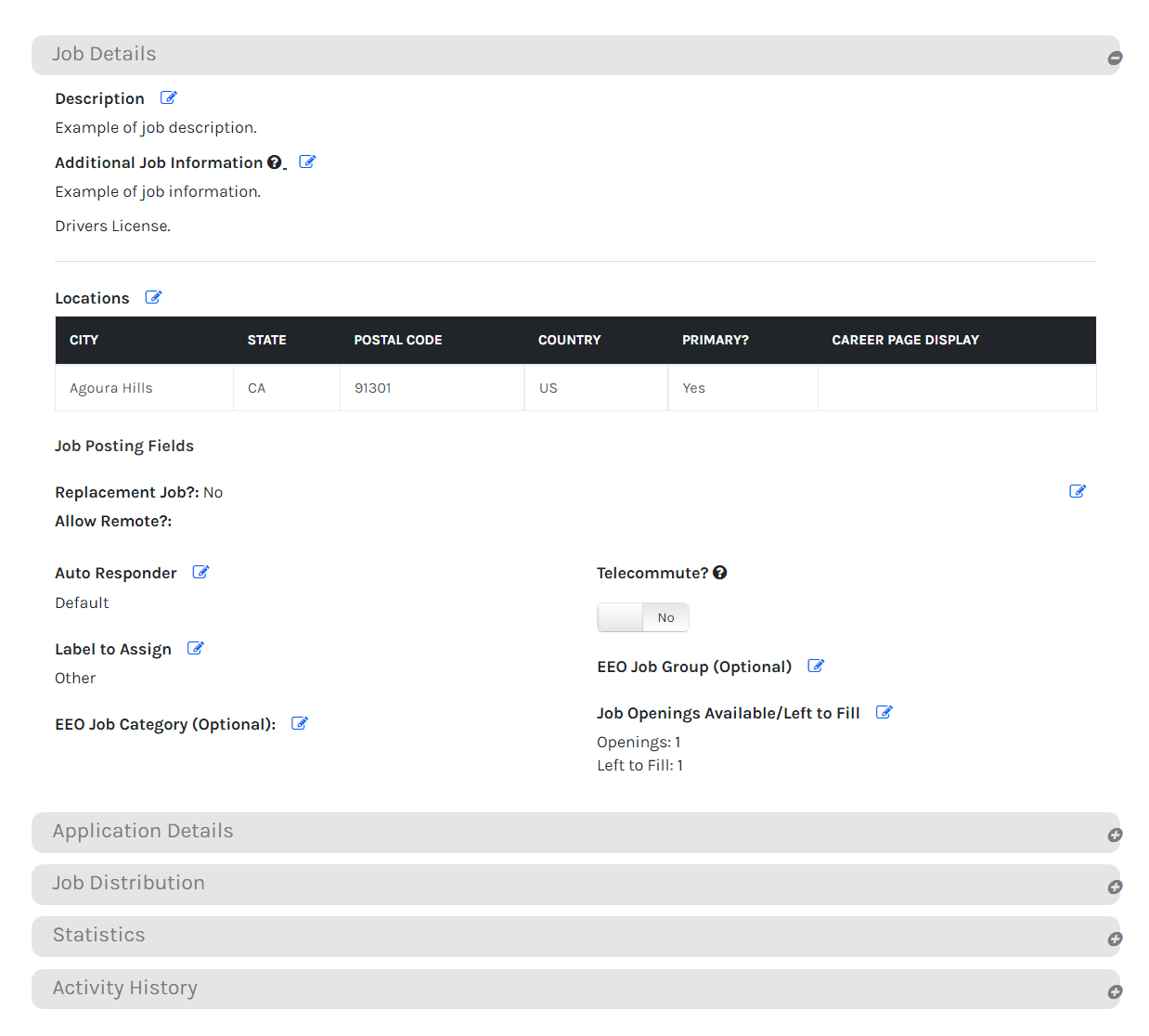The width and height of the screenshot is (1149, 1036).
Task: Collapse the Job Details section
Action: (x=1115, y=58)
